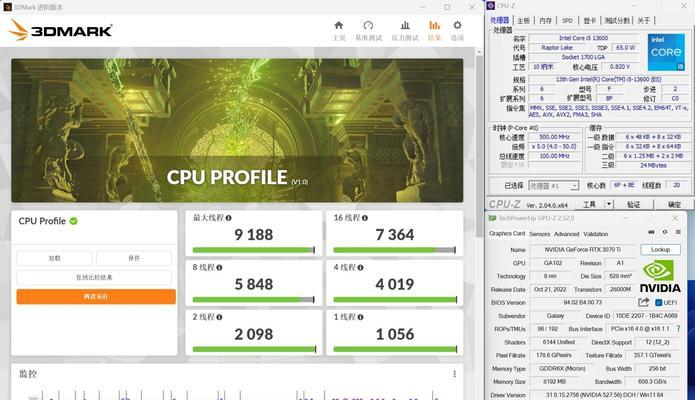Select the 测试分数 tab in CPU-Z
The height and width of the screenshot is (400, 695).
click(617, 20)
